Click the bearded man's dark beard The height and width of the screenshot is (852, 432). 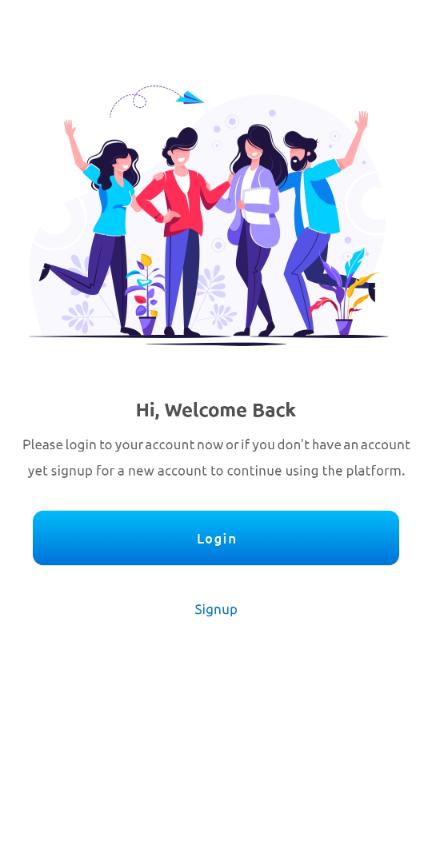pos(298,162)
